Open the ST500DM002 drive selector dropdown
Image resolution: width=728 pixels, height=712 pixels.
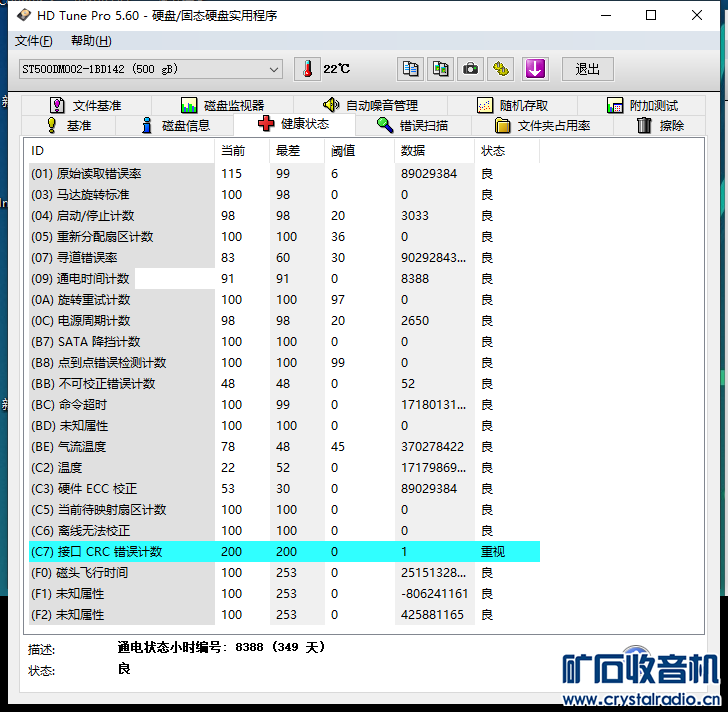pyautogui.click(x=151, y=69)
